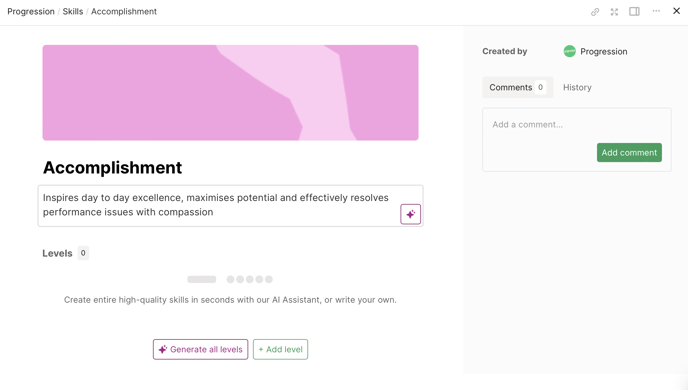Go to the Skills breadcrumb
The height and width of the screenshot is (390, 688).
tap(73, 11)
